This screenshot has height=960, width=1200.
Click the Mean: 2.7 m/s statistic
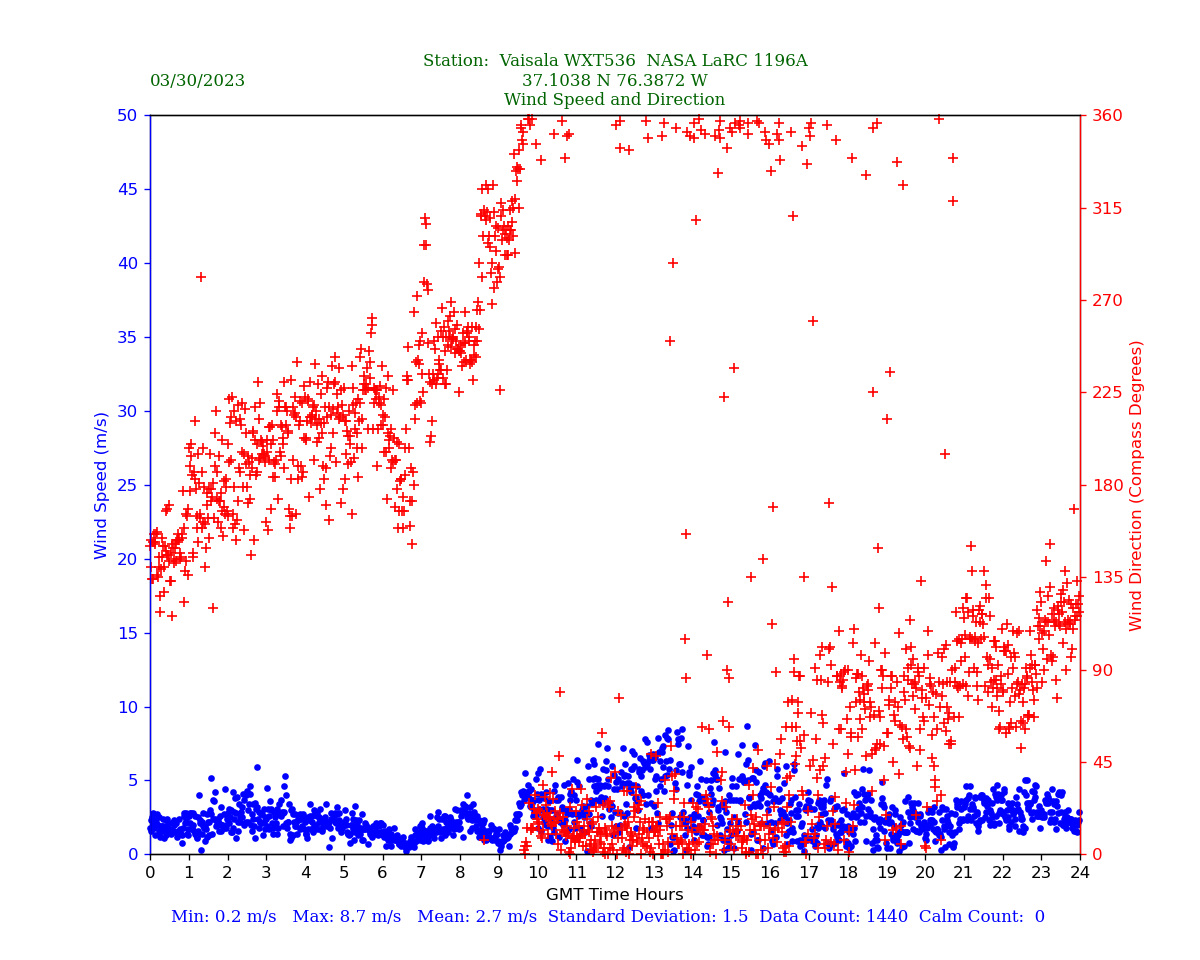(478, 917)
